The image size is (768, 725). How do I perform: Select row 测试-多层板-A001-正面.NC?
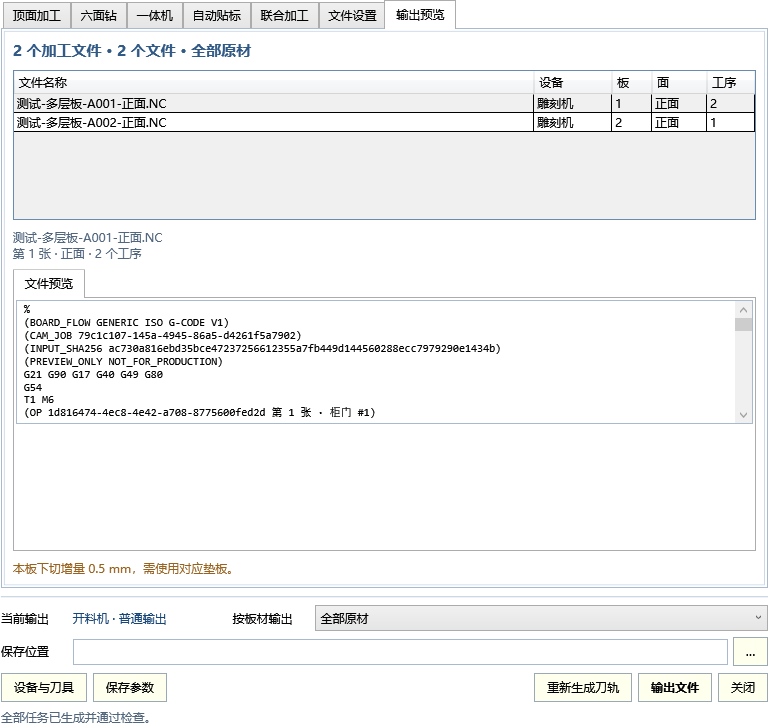[384, 103]
